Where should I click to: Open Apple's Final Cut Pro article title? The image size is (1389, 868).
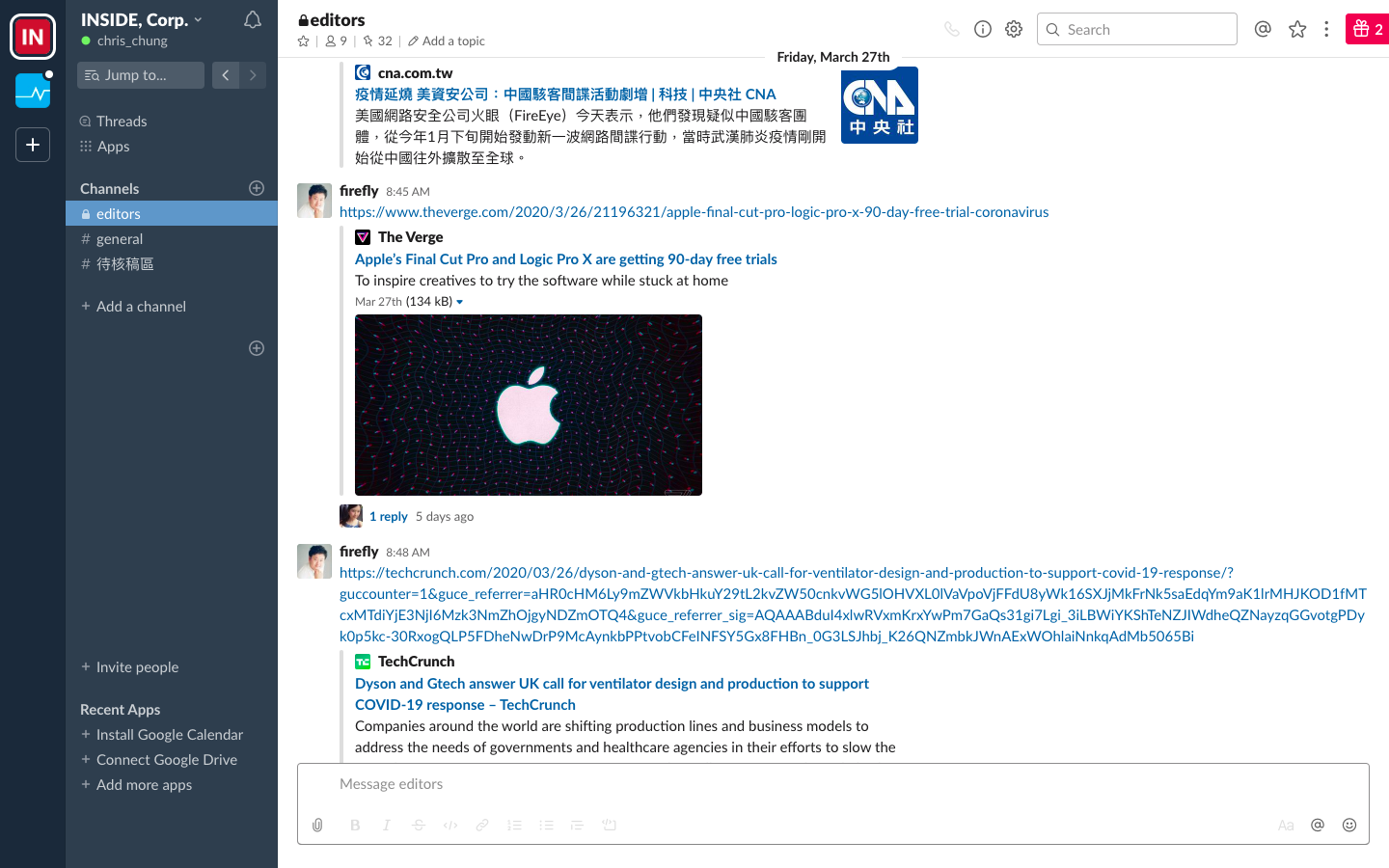point(566,258)
